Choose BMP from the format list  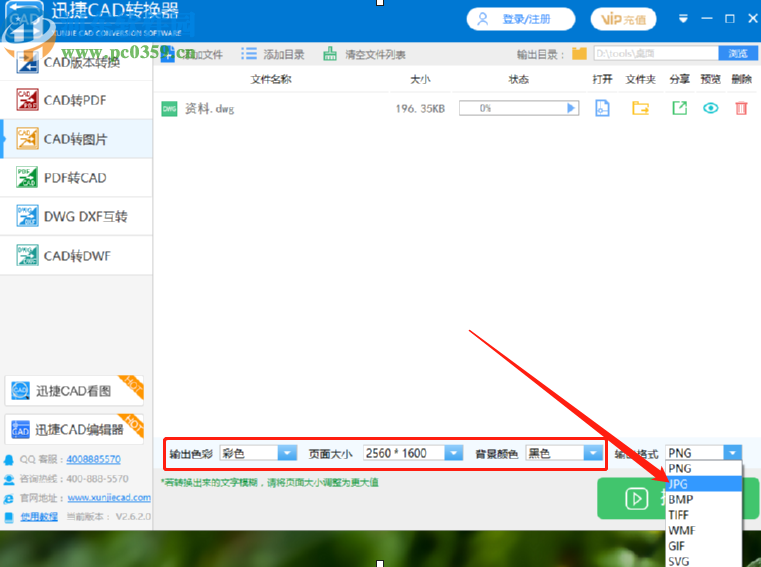[704, 499]
